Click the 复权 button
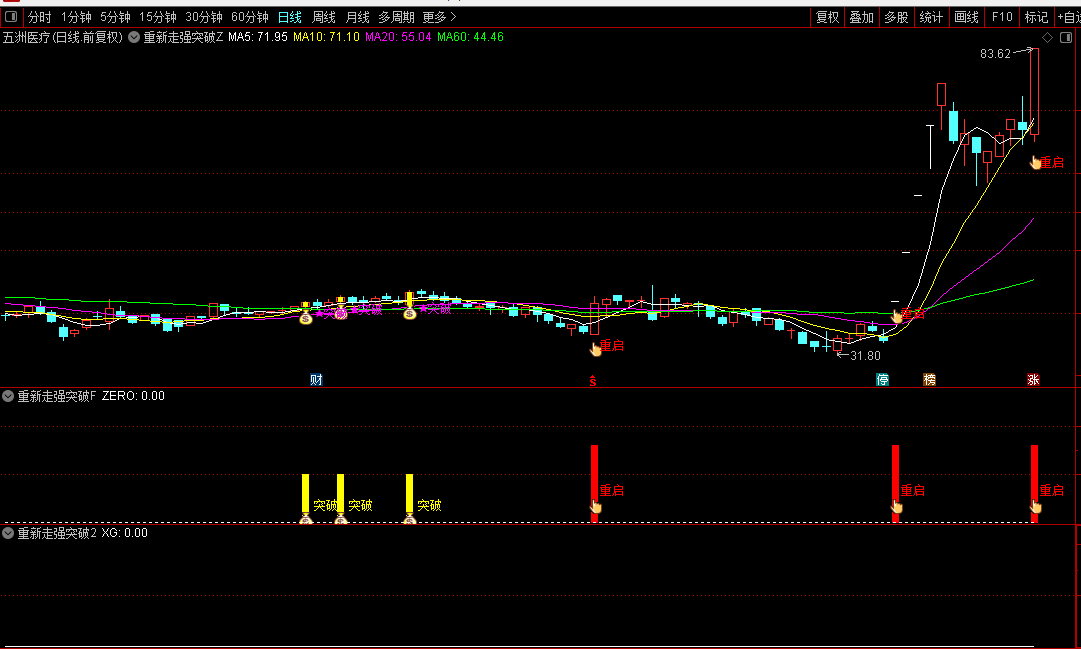The image size is (1081, 649). click(827, 17)
